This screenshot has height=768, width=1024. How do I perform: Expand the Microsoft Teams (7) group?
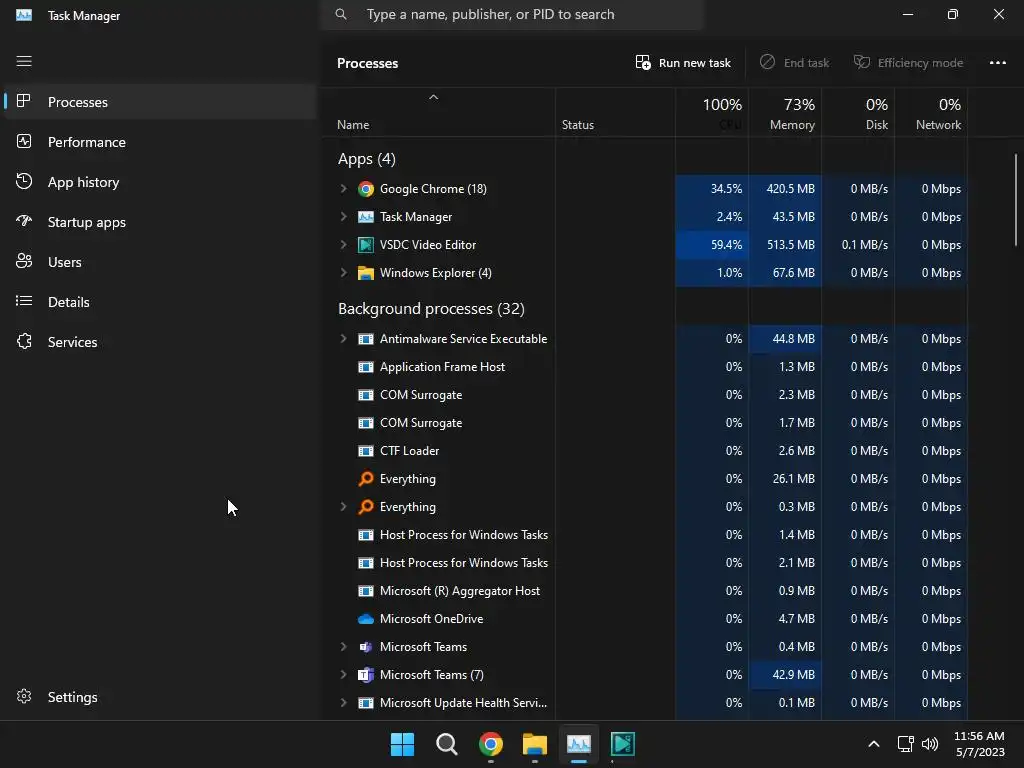point(344,675)
